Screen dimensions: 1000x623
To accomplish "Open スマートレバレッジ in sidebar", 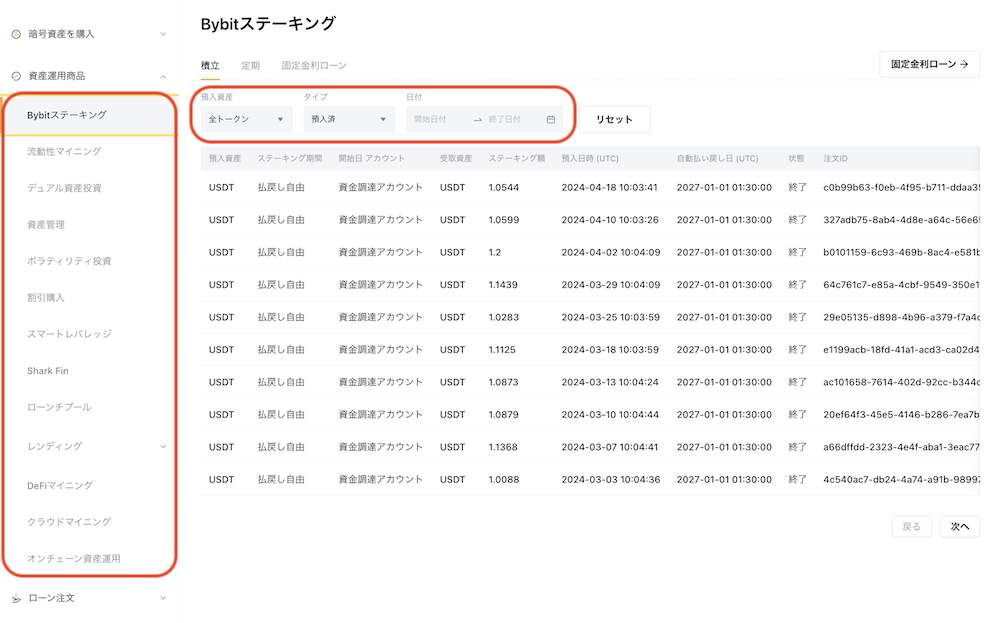I will [69, 333].
